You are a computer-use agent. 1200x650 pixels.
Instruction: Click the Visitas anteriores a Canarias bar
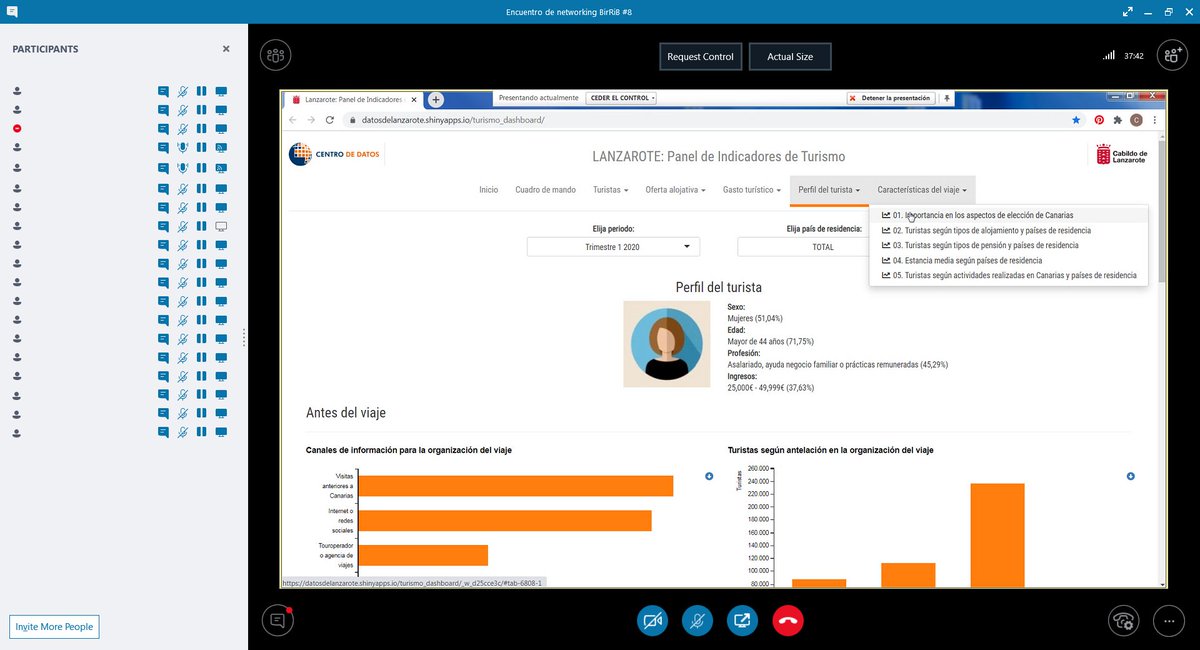click(x=515, y=486)
